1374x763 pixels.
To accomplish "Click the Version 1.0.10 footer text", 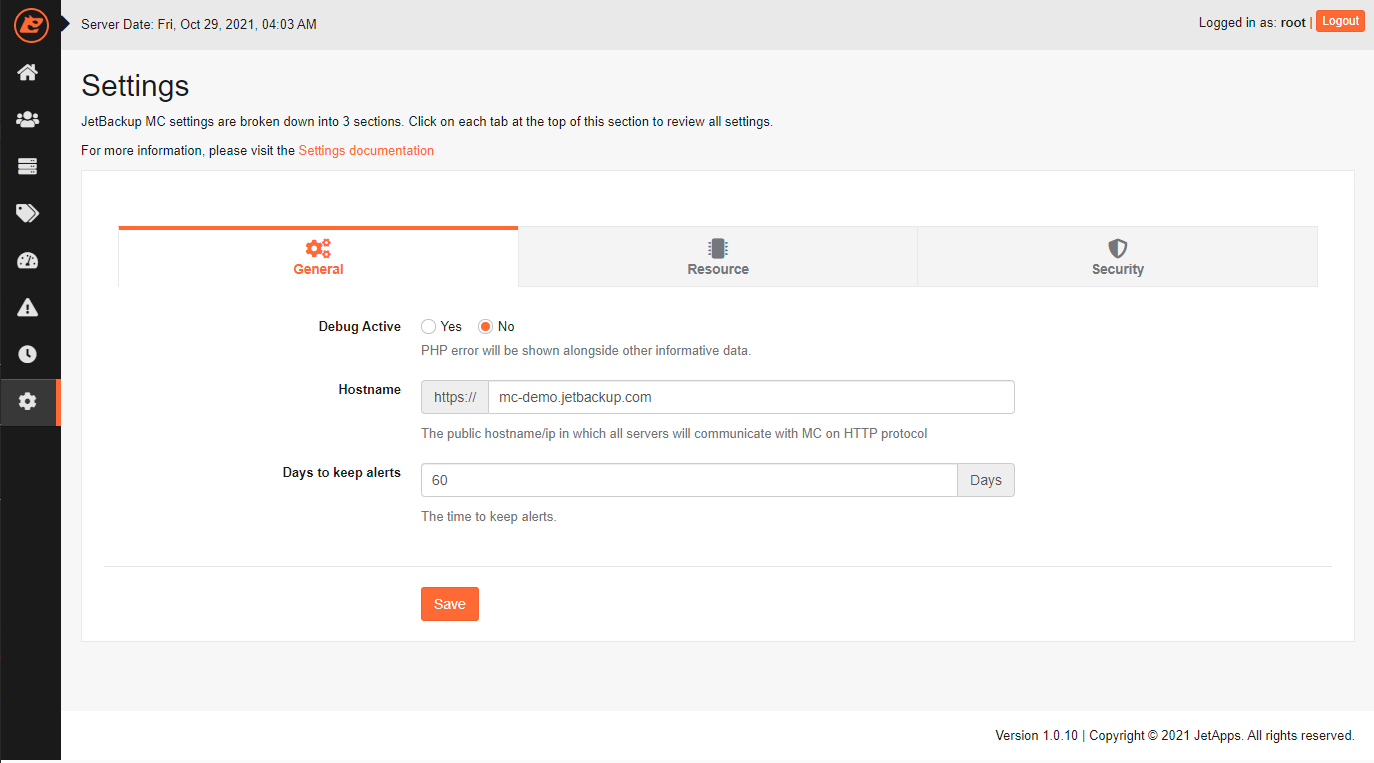I will [1037, 736].
